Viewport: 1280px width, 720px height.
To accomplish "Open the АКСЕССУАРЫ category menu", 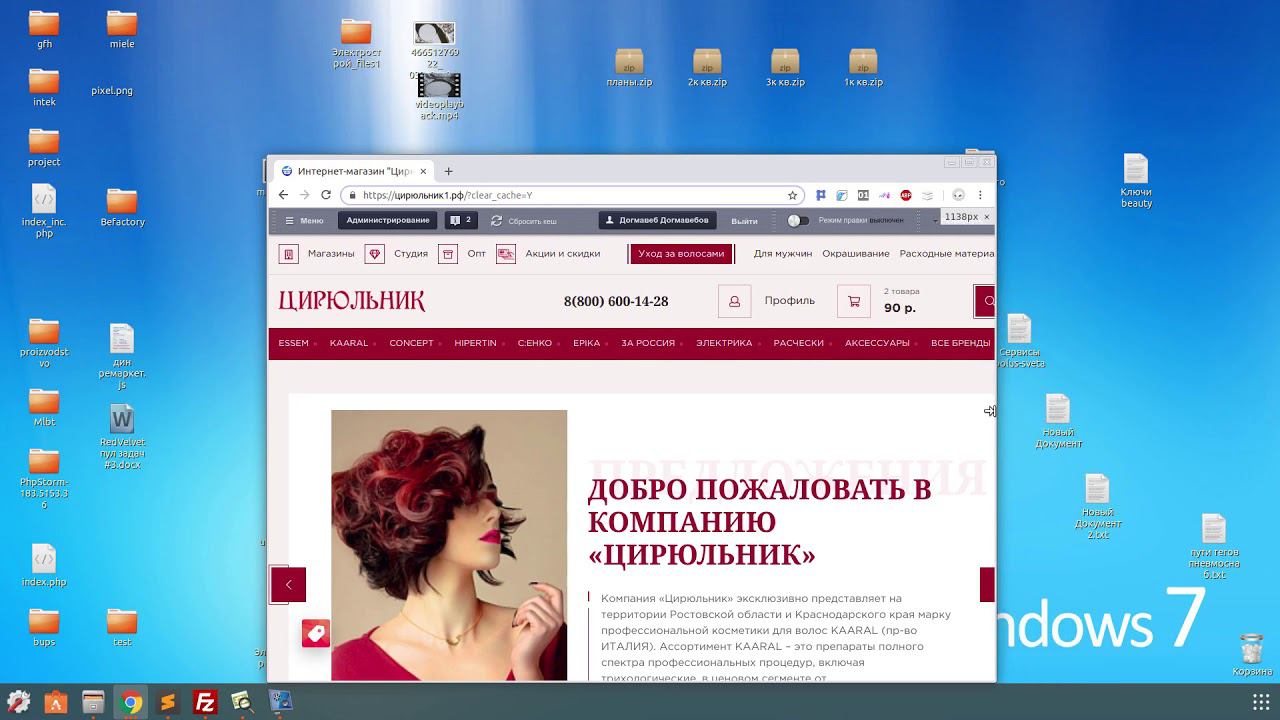I will point(877,343).
